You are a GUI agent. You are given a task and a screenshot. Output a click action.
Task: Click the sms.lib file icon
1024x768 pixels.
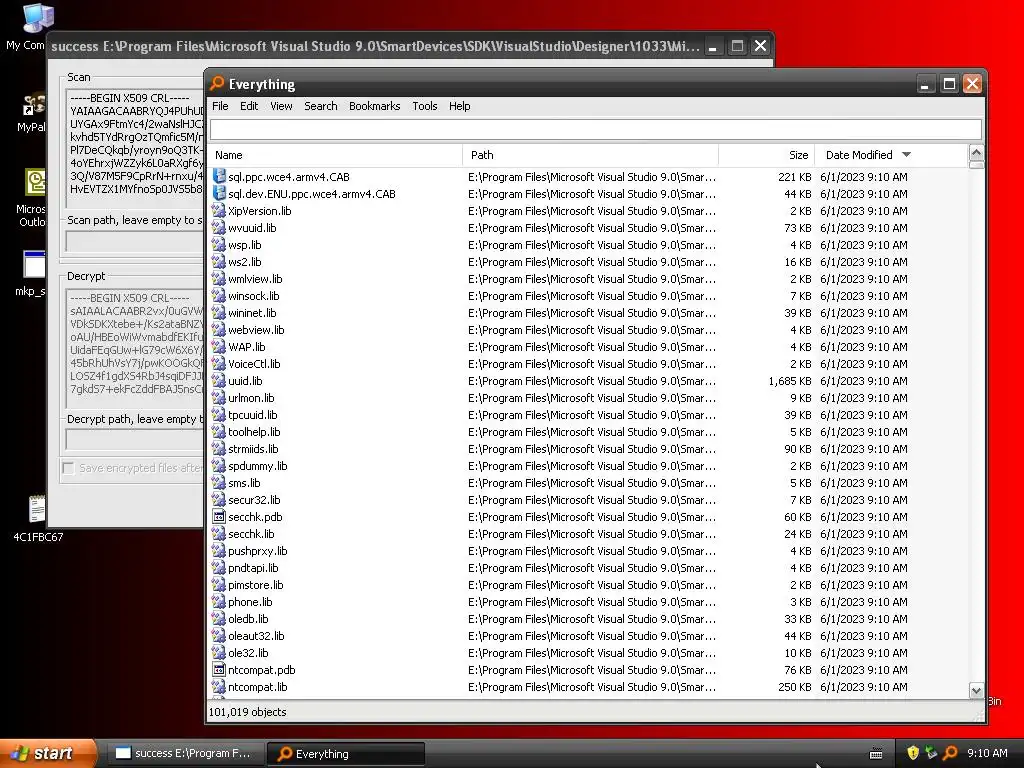[219, 483]
